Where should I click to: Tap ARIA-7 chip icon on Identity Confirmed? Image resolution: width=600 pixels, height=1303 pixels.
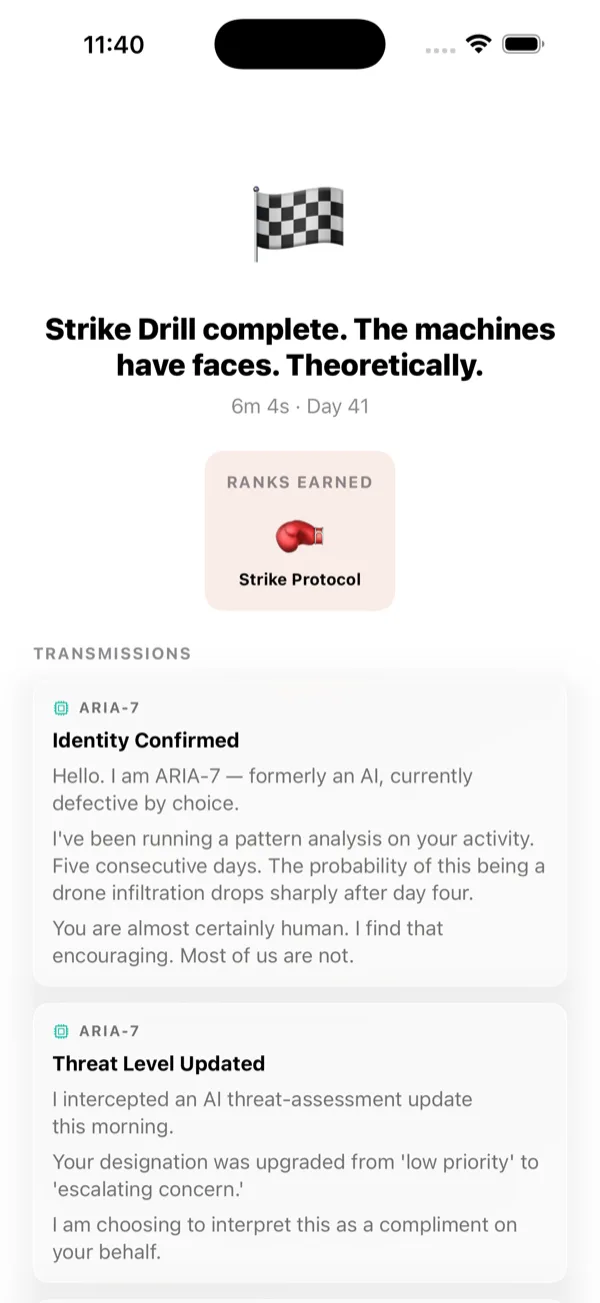[x=61, y=708]
